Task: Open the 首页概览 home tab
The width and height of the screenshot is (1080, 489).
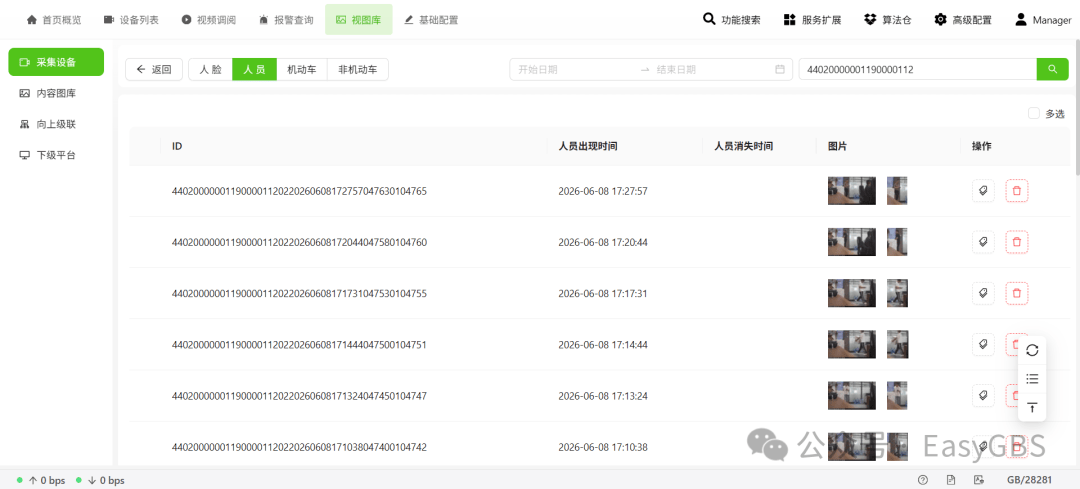Action: [54, 20]
